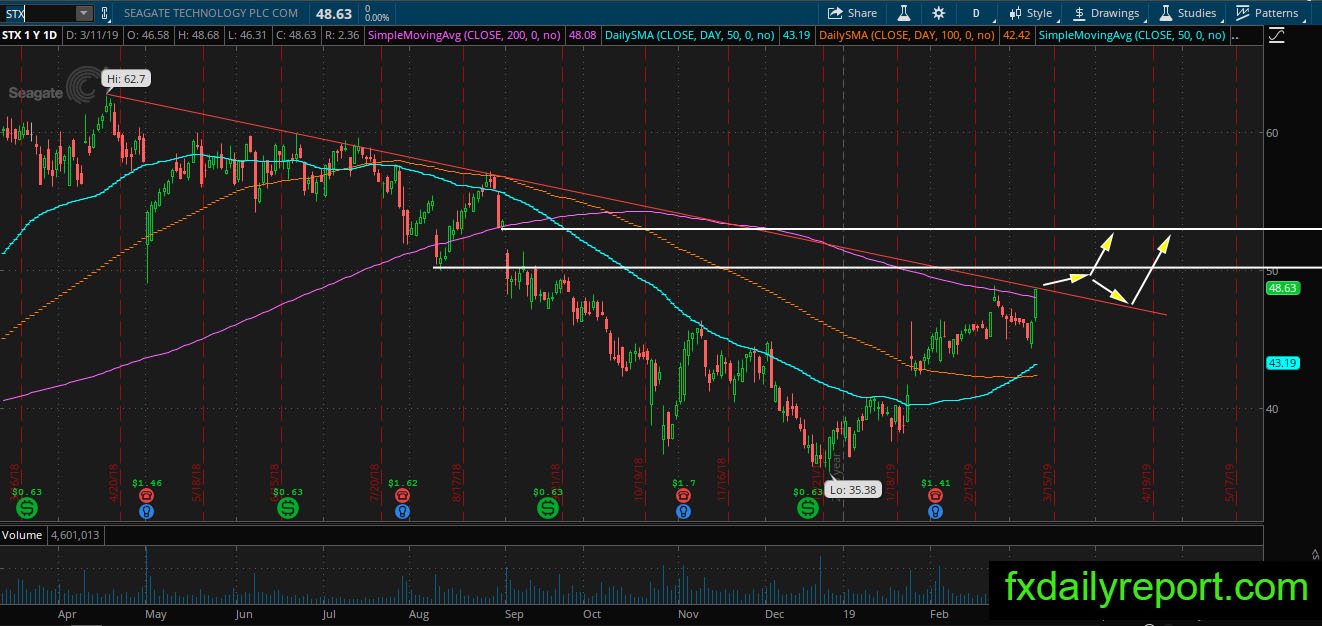Click the STX 1 Y 1D chart label
Screen dimensions: 1322x626
coord(31,35)
